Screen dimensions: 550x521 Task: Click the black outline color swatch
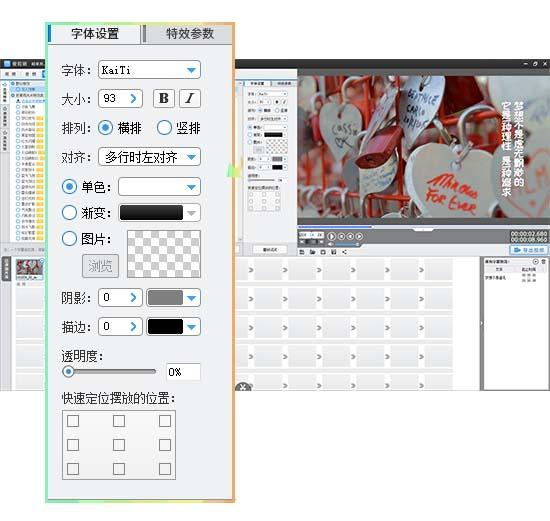coord(165,327)
